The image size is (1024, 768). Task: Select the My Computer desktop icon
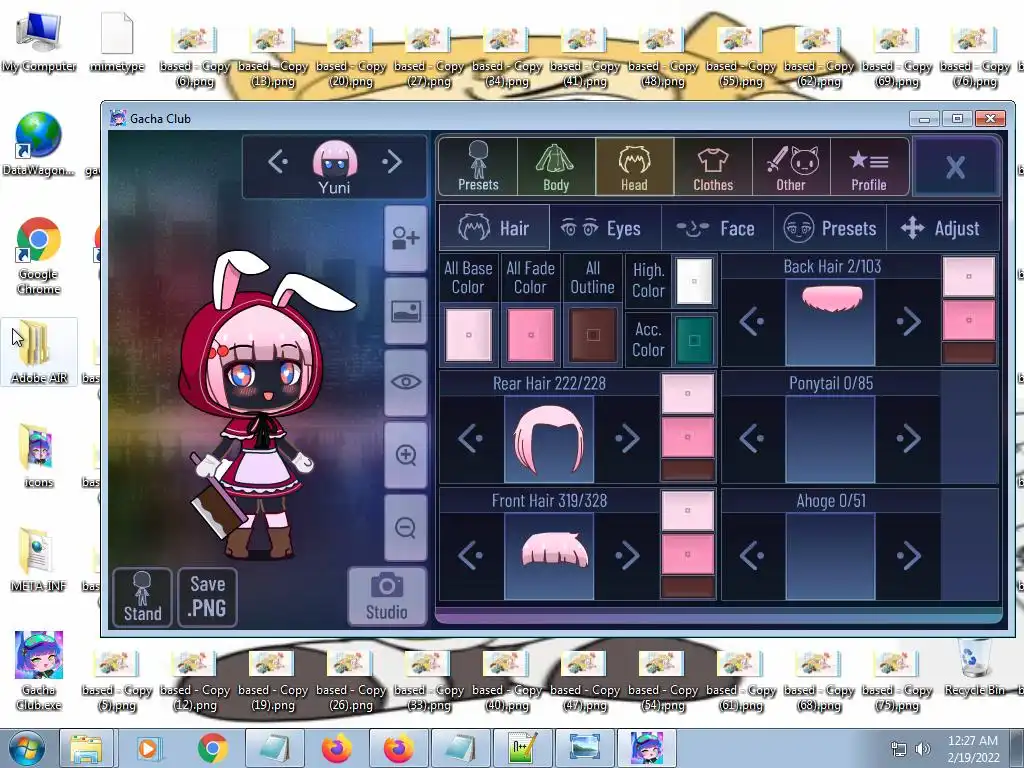click(x=39, y=42)
